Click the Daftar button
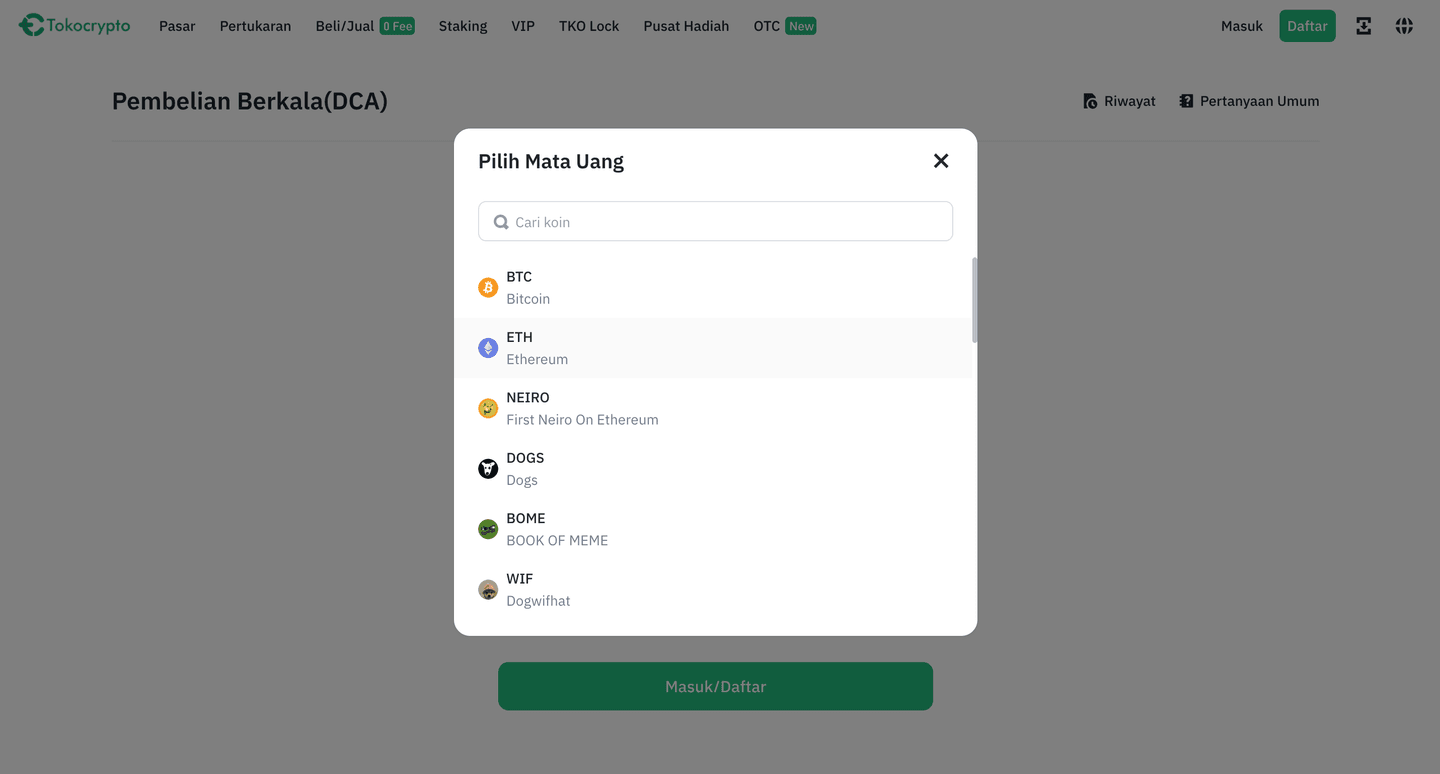This screenshot has height=774, width=1440. click(1307, 25)
